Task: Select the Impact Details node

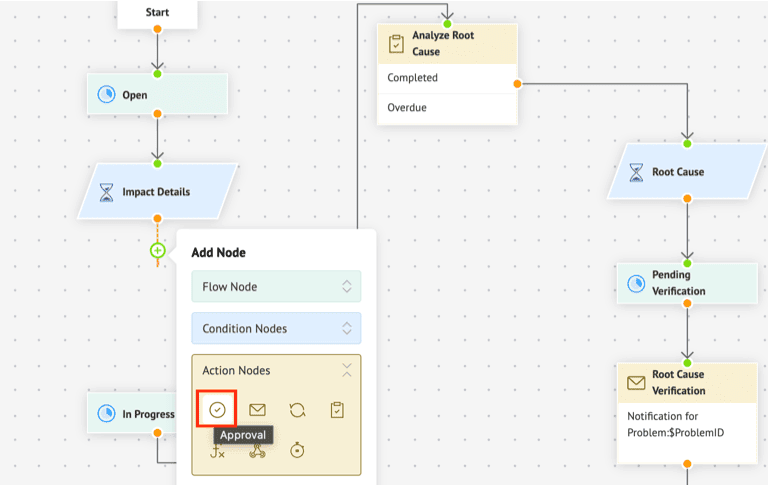Action: (157, 191)
